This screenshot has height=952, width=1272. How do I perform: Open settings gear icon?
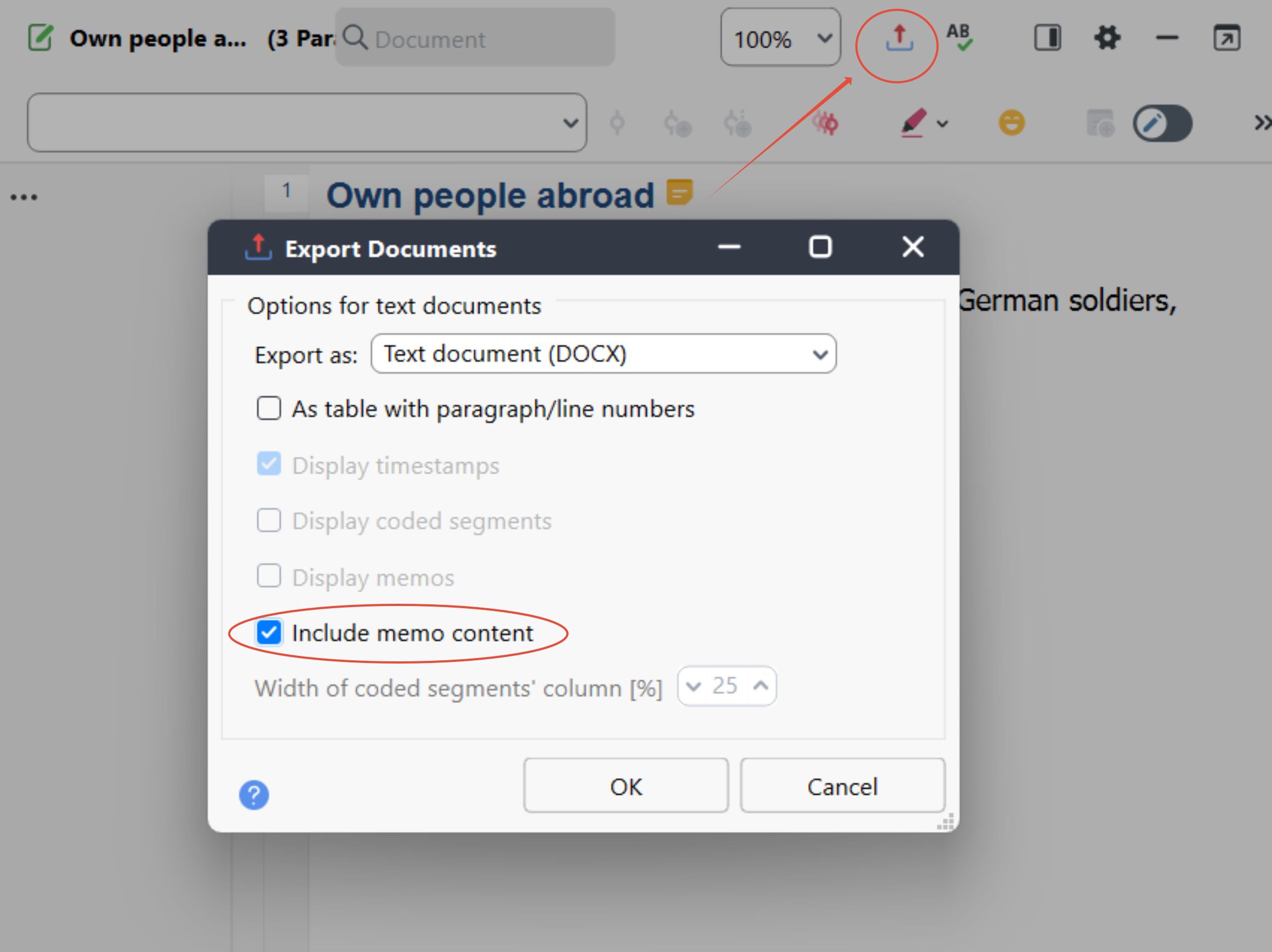1107,38
